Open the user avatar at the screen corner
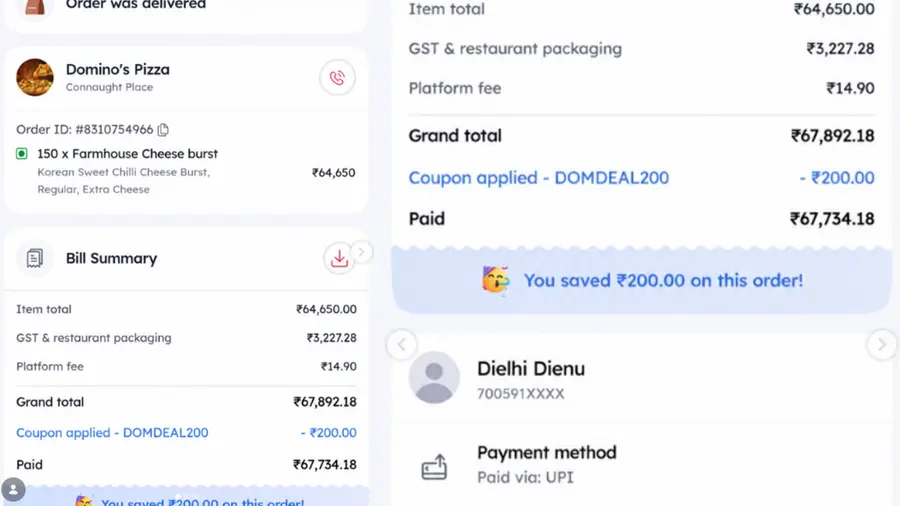Screen dimensions: 900x506 coord(13,490)
